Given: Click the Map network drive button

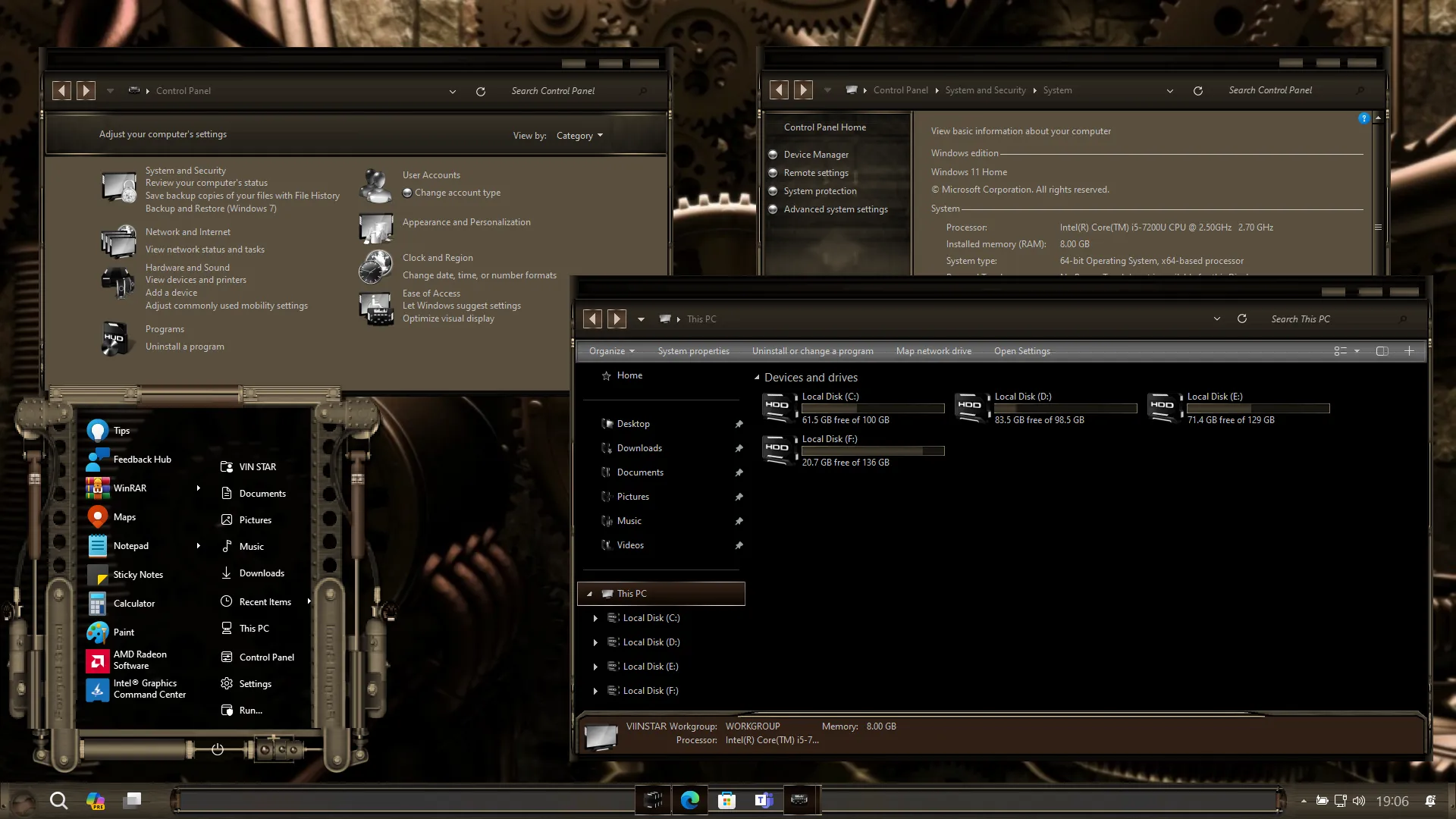Looking at the screenshot, I should tap(933, 351).
